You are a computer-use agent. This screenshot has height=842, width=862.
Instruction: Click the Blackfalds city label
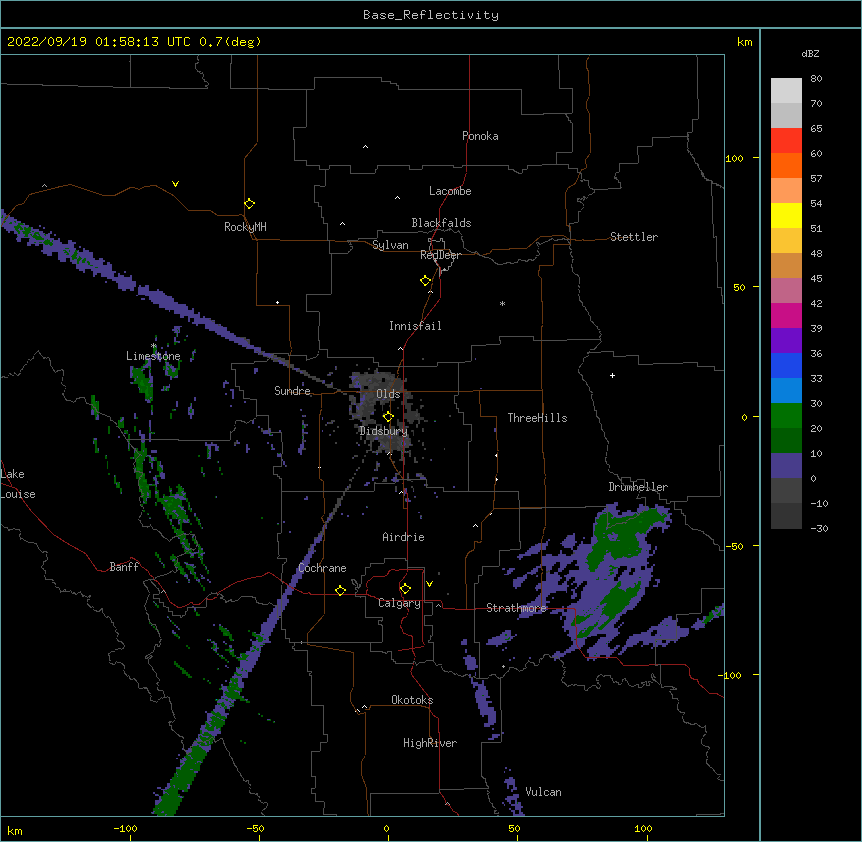[x=441, y=223]
